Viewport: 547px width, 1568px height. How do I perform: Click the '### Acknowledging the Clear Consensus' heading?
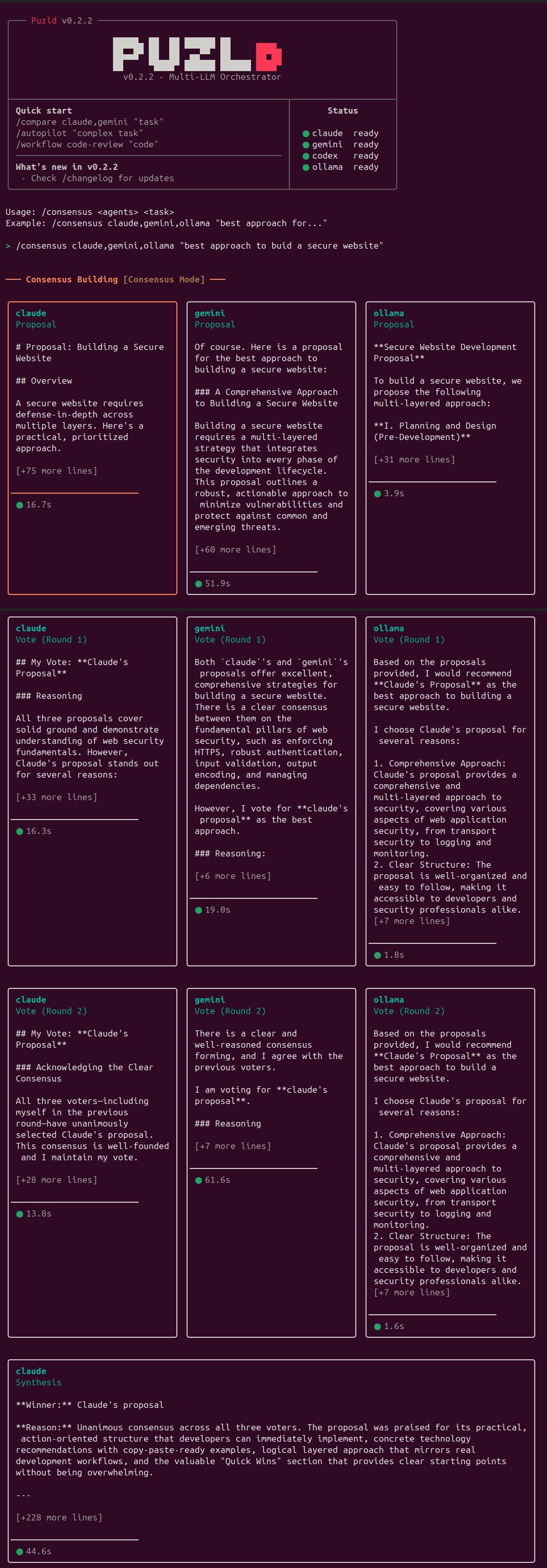[84, 1072]
